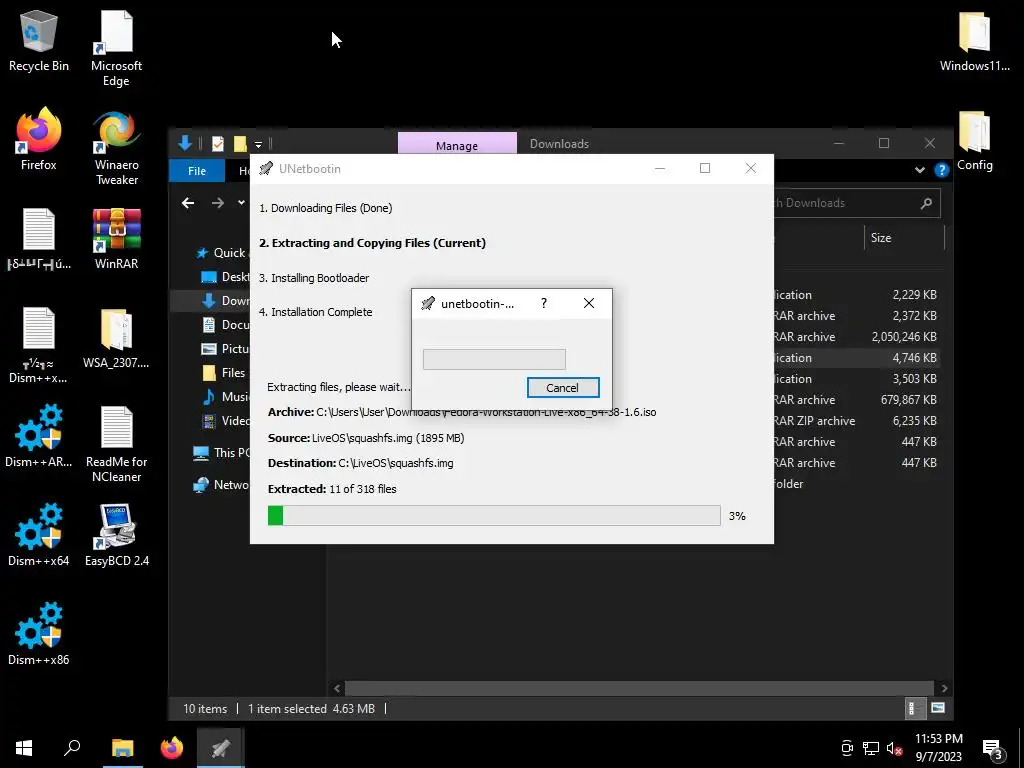Open Microsoft Edge shortcut on desktop

[x=116, y=49]
